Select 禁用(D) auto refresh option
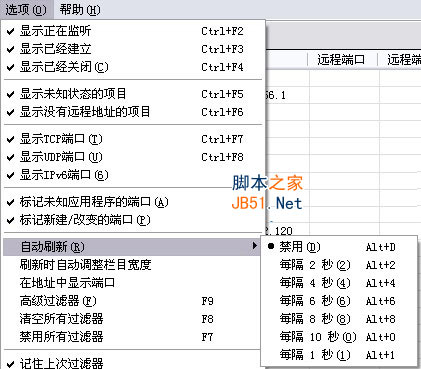The image size is (421, 369). pos(339,247)
